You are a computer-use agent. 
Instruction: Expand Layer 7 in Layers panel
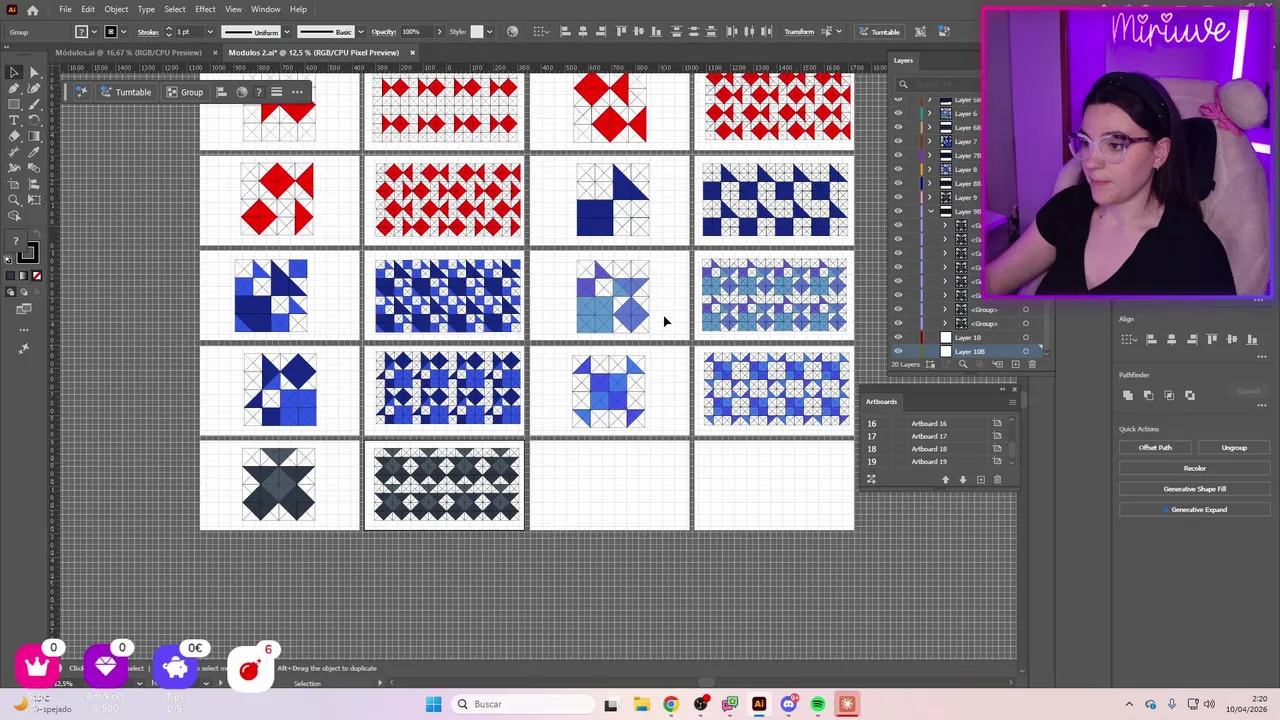tap(930, 141)
